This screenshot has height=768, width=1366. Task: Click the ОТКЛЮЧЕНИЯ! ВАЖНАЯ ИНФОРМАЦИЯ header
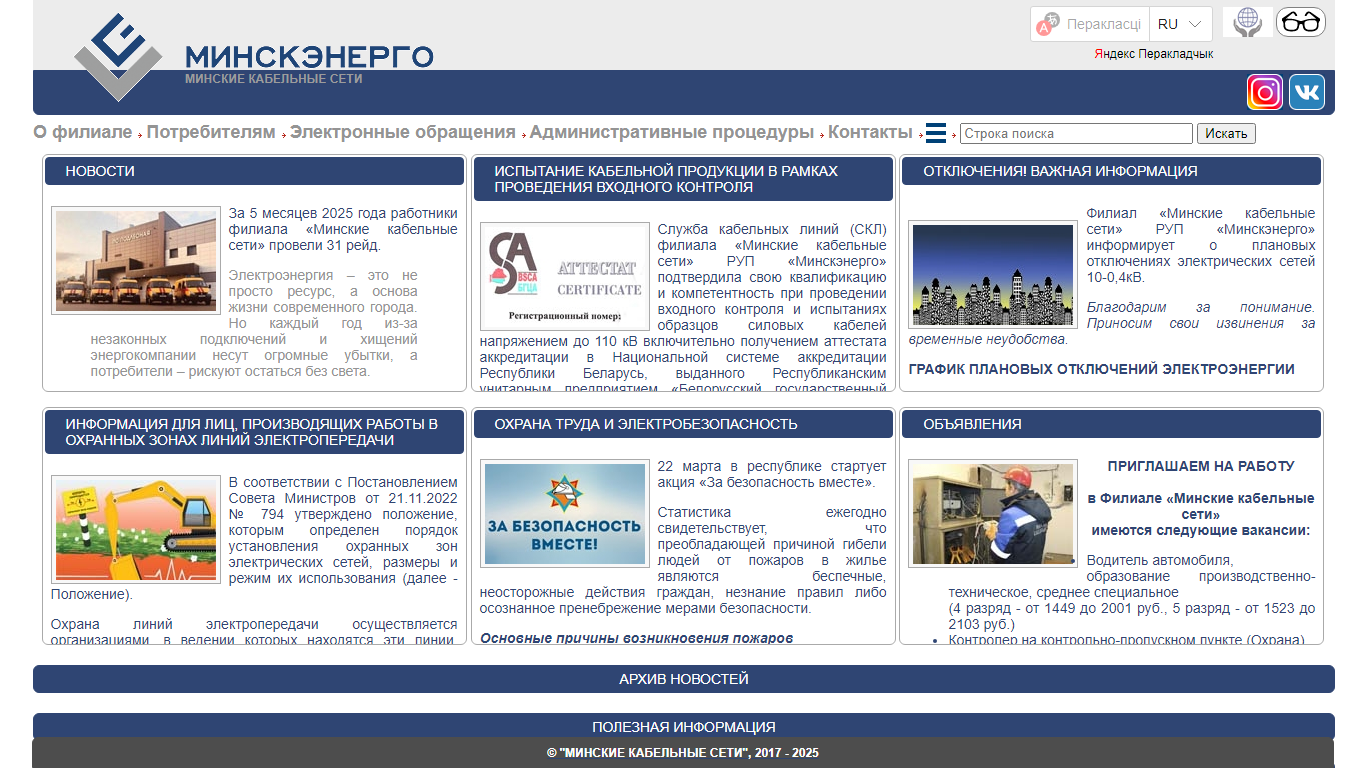tap(1111, 171)
